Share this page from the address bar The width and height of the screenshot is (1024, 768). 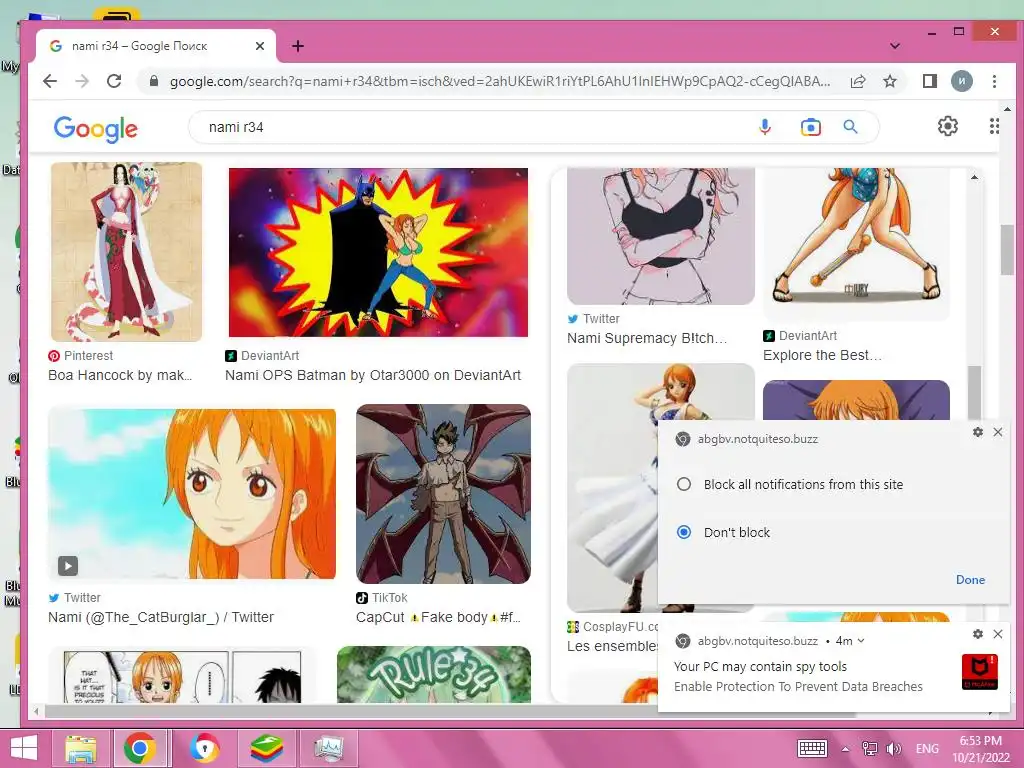click(857, 81)
